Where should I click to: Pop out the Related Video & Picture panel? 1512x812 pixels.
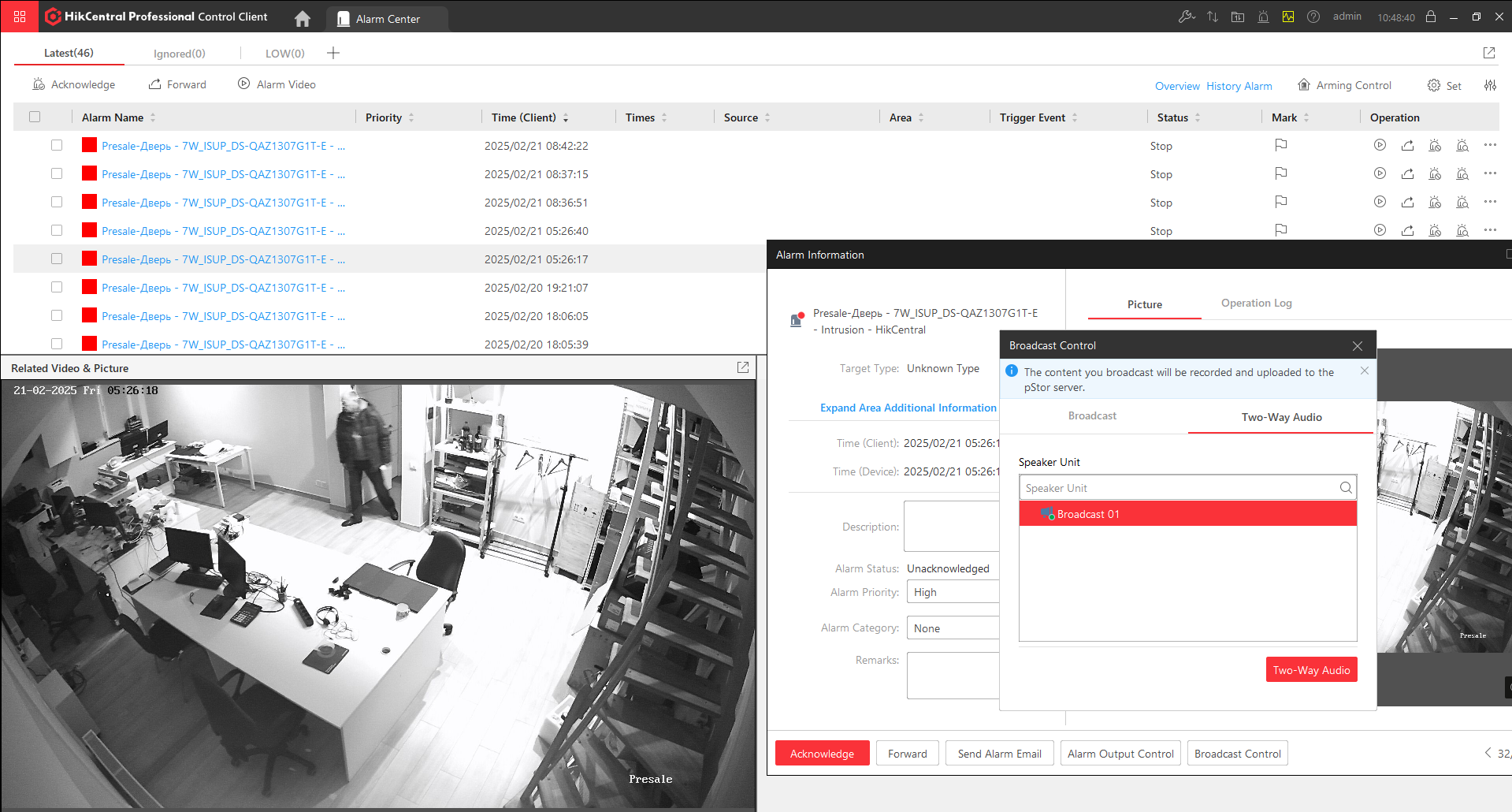click(x=742, y=367)
